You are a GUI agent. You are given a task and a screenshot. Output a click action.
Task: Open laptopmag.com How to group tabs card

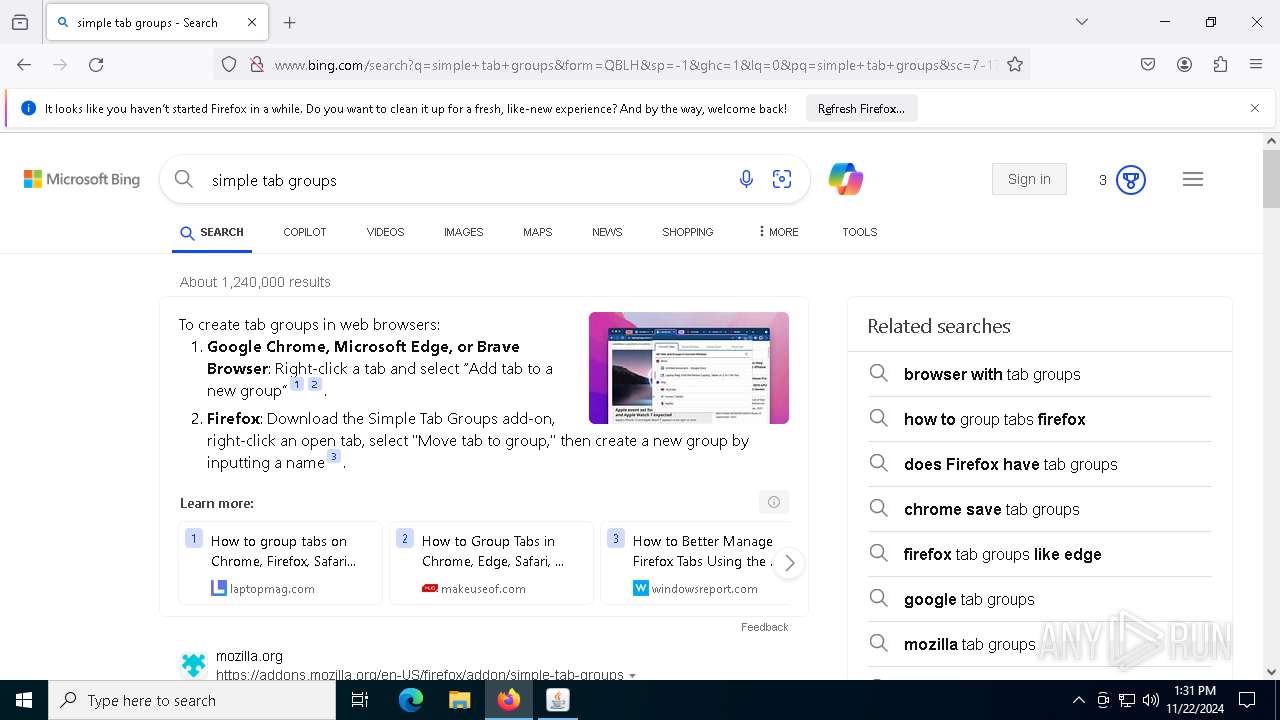click(280, 563)
